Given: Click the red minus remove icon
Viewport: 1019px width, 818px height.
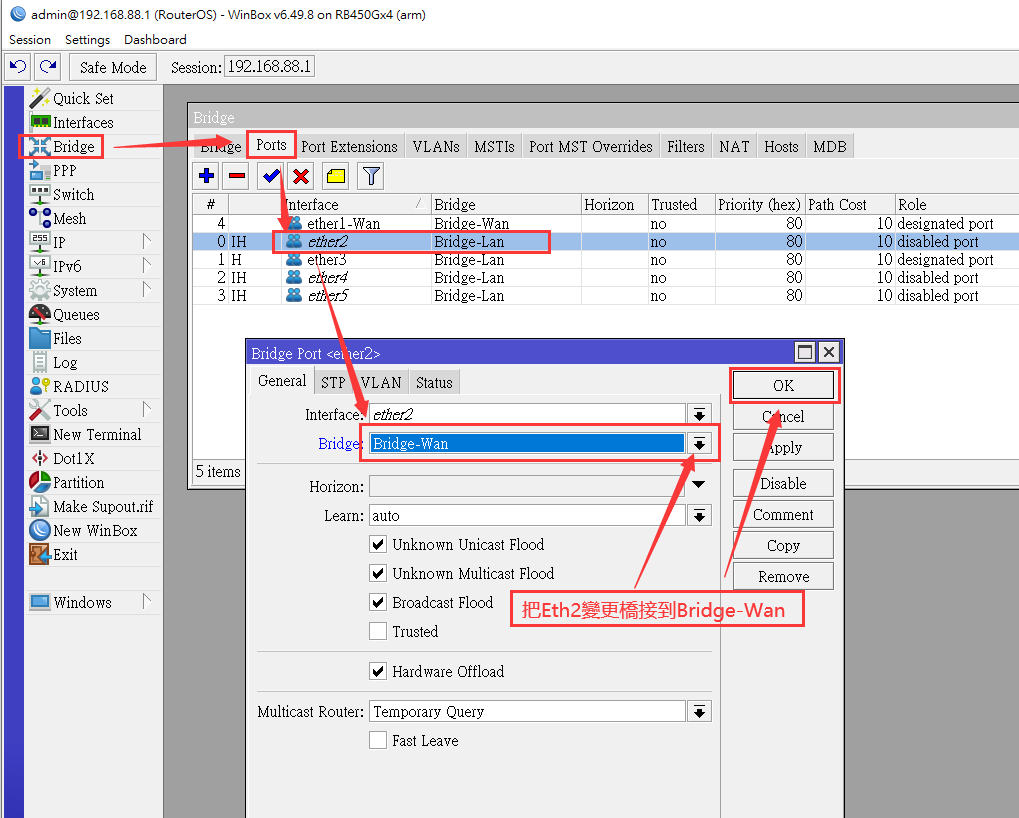Looking at the screenshot, I should coord(237,175).
